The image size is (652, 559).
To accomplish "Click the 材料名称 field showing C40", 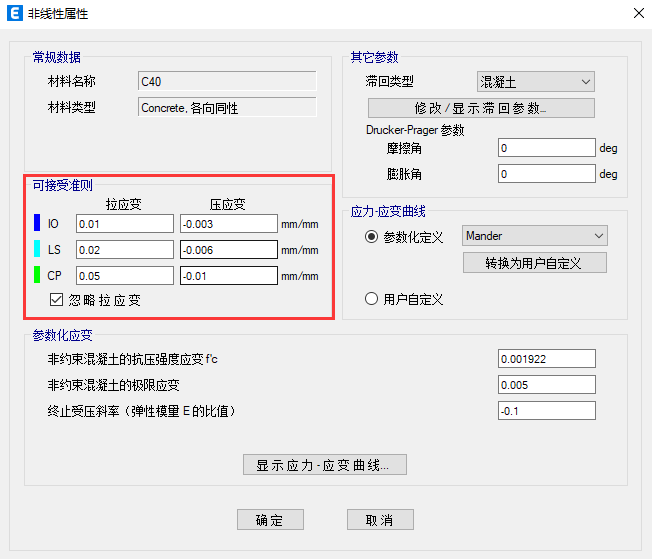I will pos(227,81).
